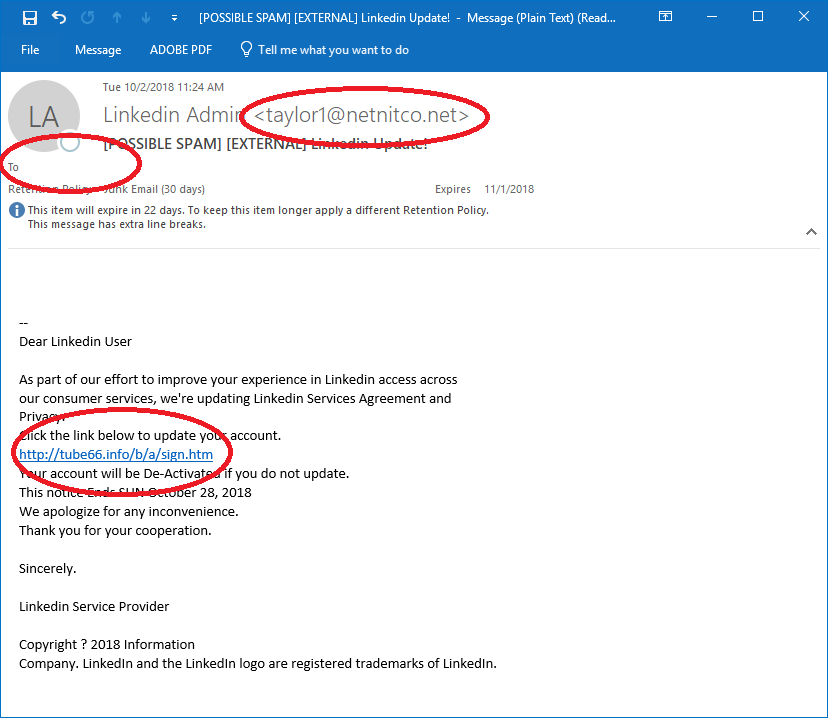Viewport: 828px width, 718px height.
Task: Click the lightbulb Tell Me icon
Action: click(x=246, y=49)
